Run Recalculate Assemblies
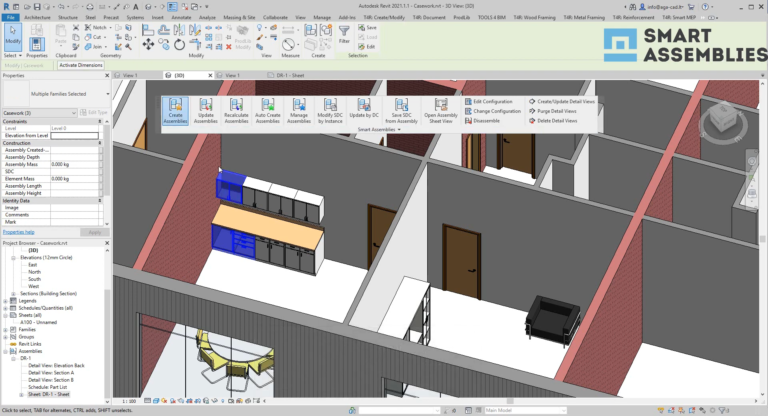The height and width of the screenshot is (416, 768). (236, 111)
